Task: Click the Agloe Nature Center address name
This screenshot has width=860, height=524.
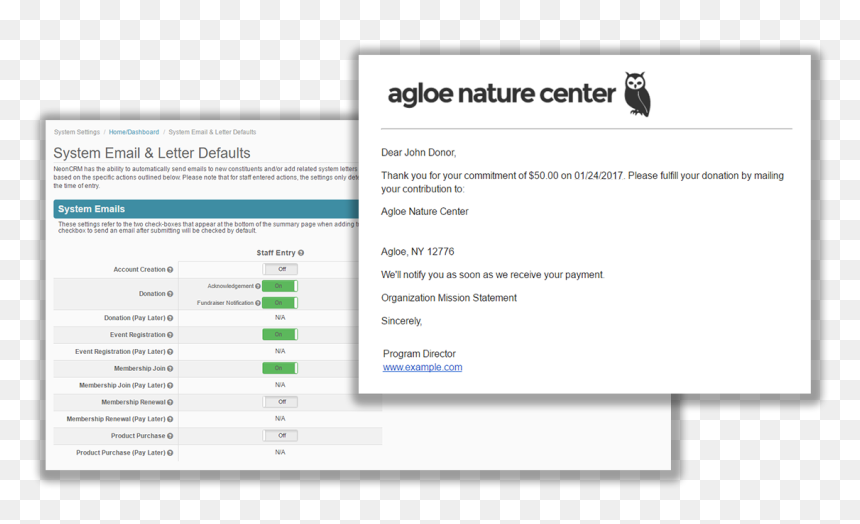Action: point(425,212)
